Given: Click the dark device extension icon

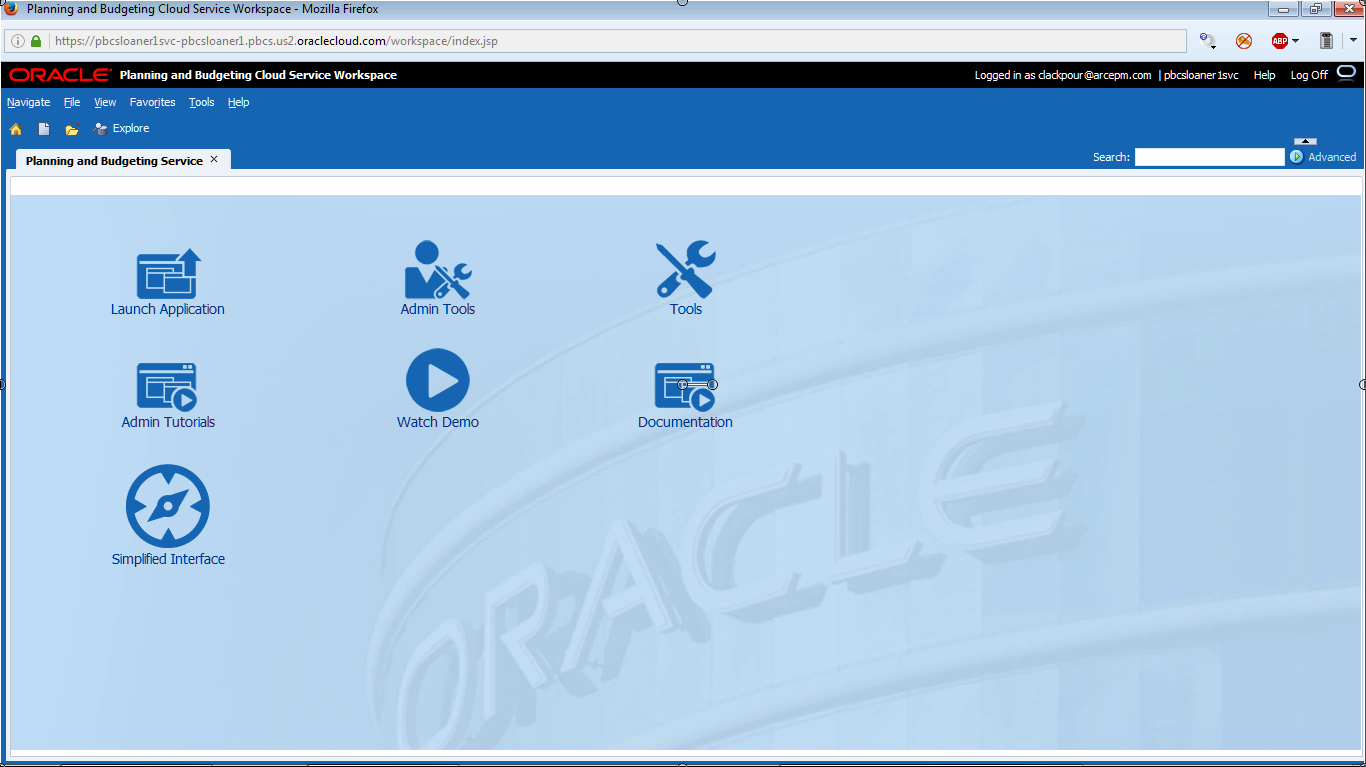Looking at the screenshot, I should tap(1327, 41).
